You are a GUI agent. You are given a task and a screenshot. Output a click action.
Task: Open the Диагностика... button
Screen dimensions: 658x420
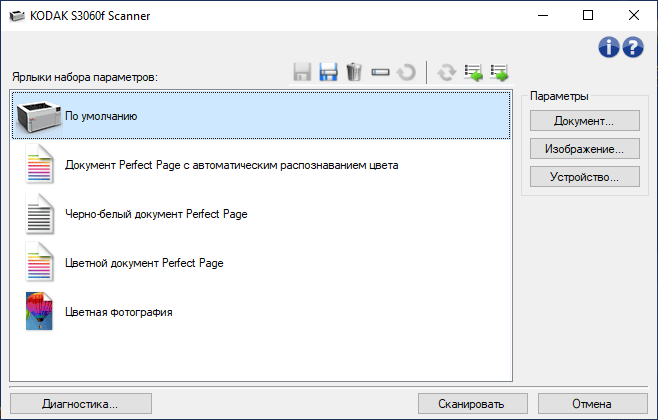[81, 404]
